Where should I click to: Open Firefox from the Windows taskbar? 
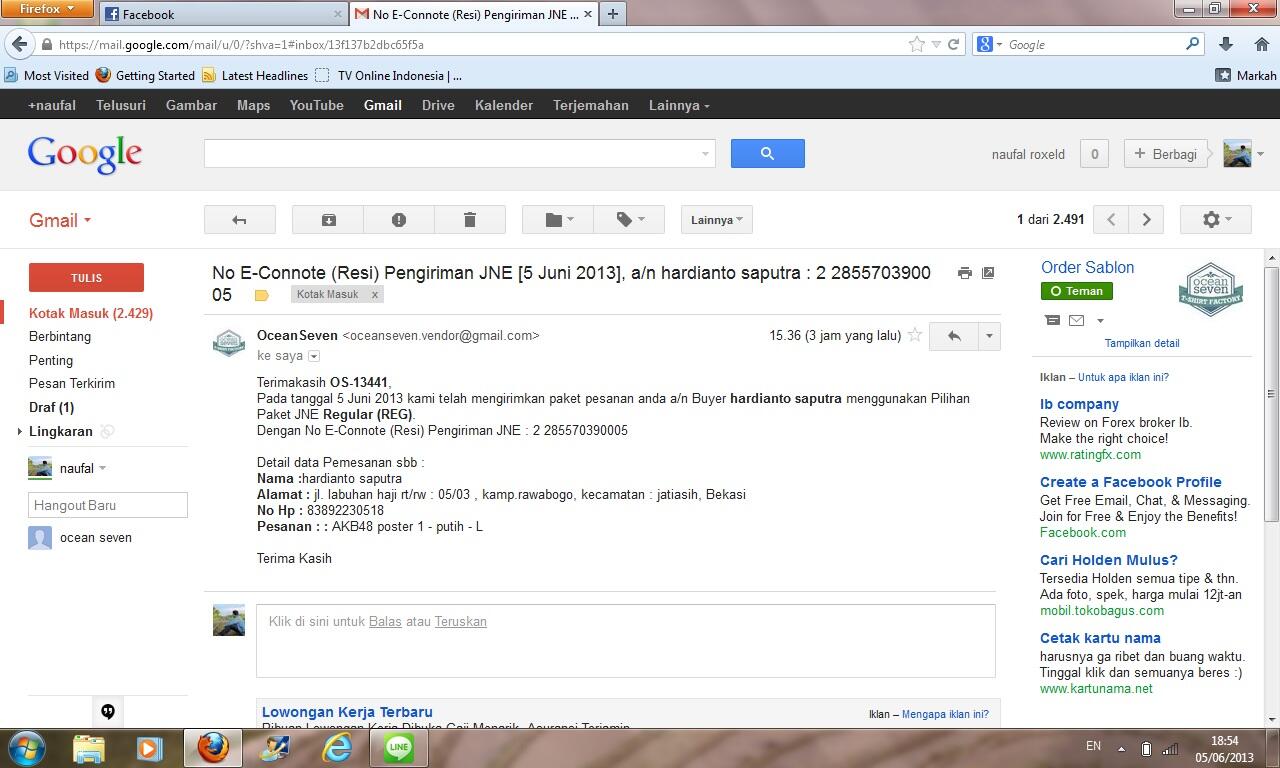[212, 747]
